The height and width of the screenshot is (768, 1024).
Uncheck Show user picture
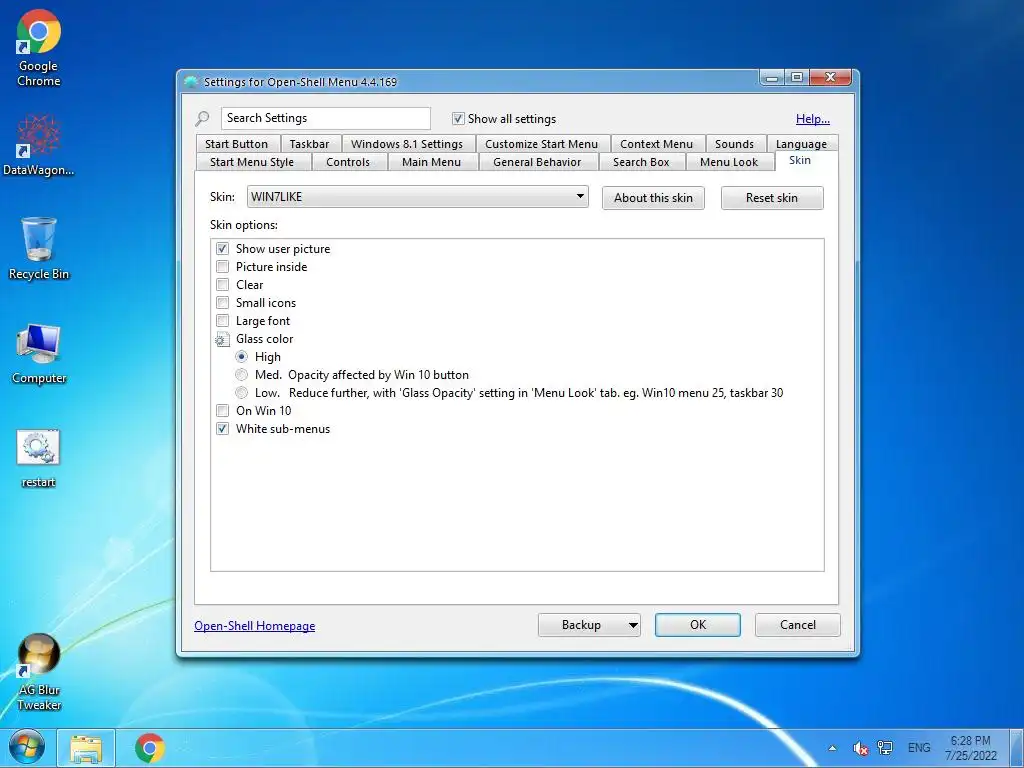(223, 249)
